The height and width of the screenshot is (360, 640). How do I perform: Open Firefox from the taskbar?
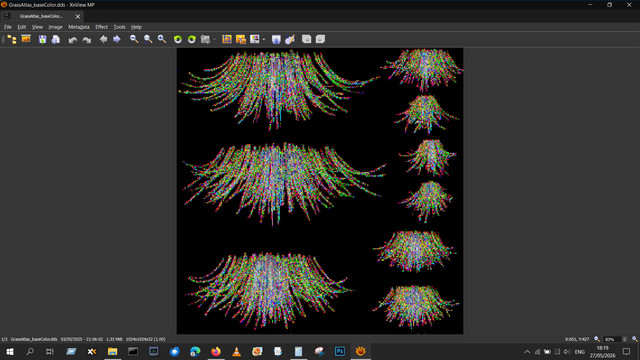(x=216, y=351)
